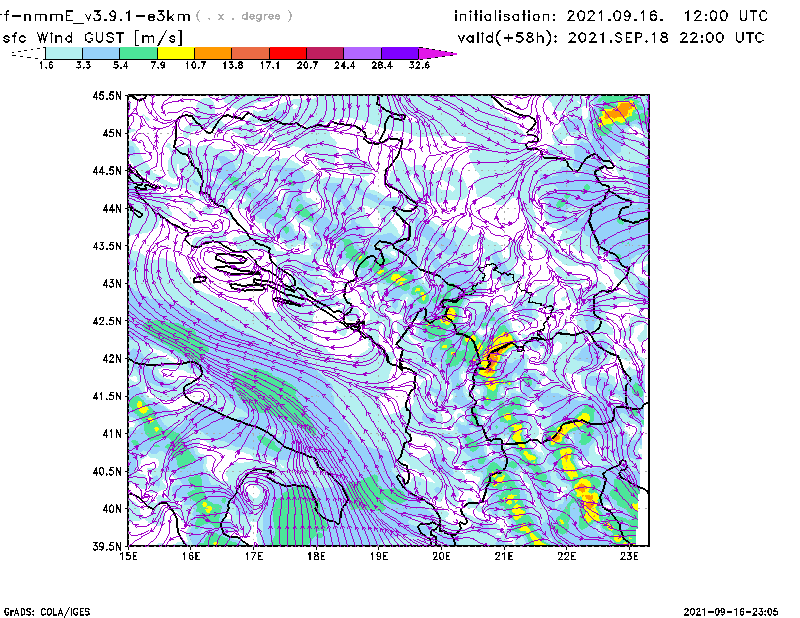The height and width of the screenshot is (618, 800).
Task: Click the 5.4 legend value
Action: click(120, 65)
